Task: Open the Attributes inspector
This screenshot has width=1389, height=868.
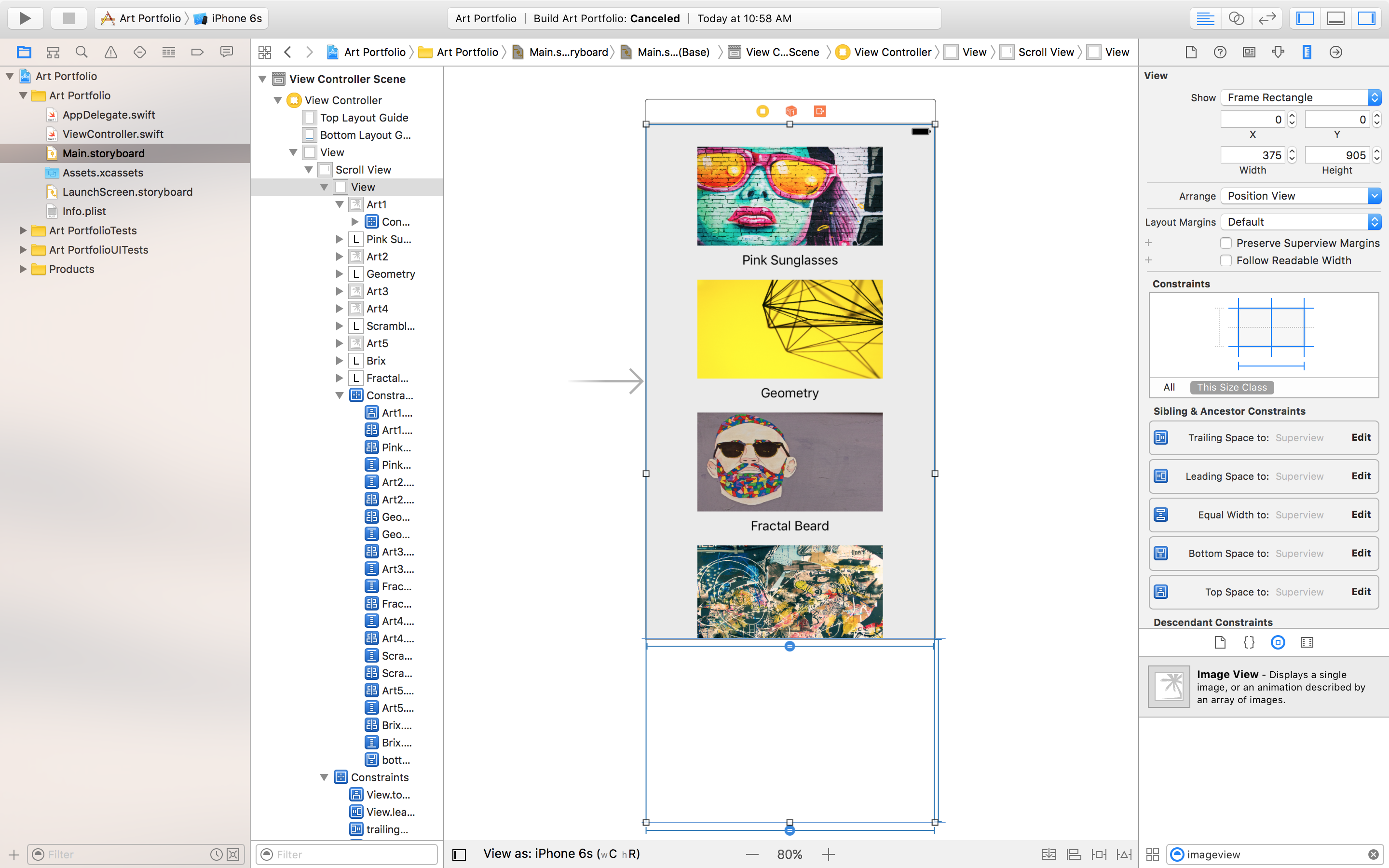Action: pyautogui.click(x=1279, y=52)
